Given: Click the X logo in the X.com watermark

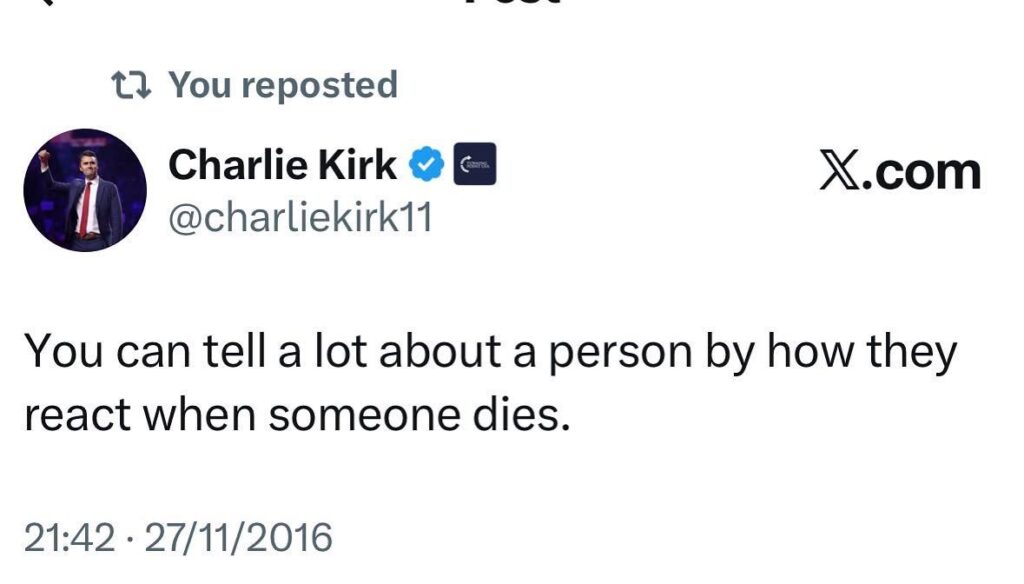Looking at the screenshot, I should click(840, 172).
